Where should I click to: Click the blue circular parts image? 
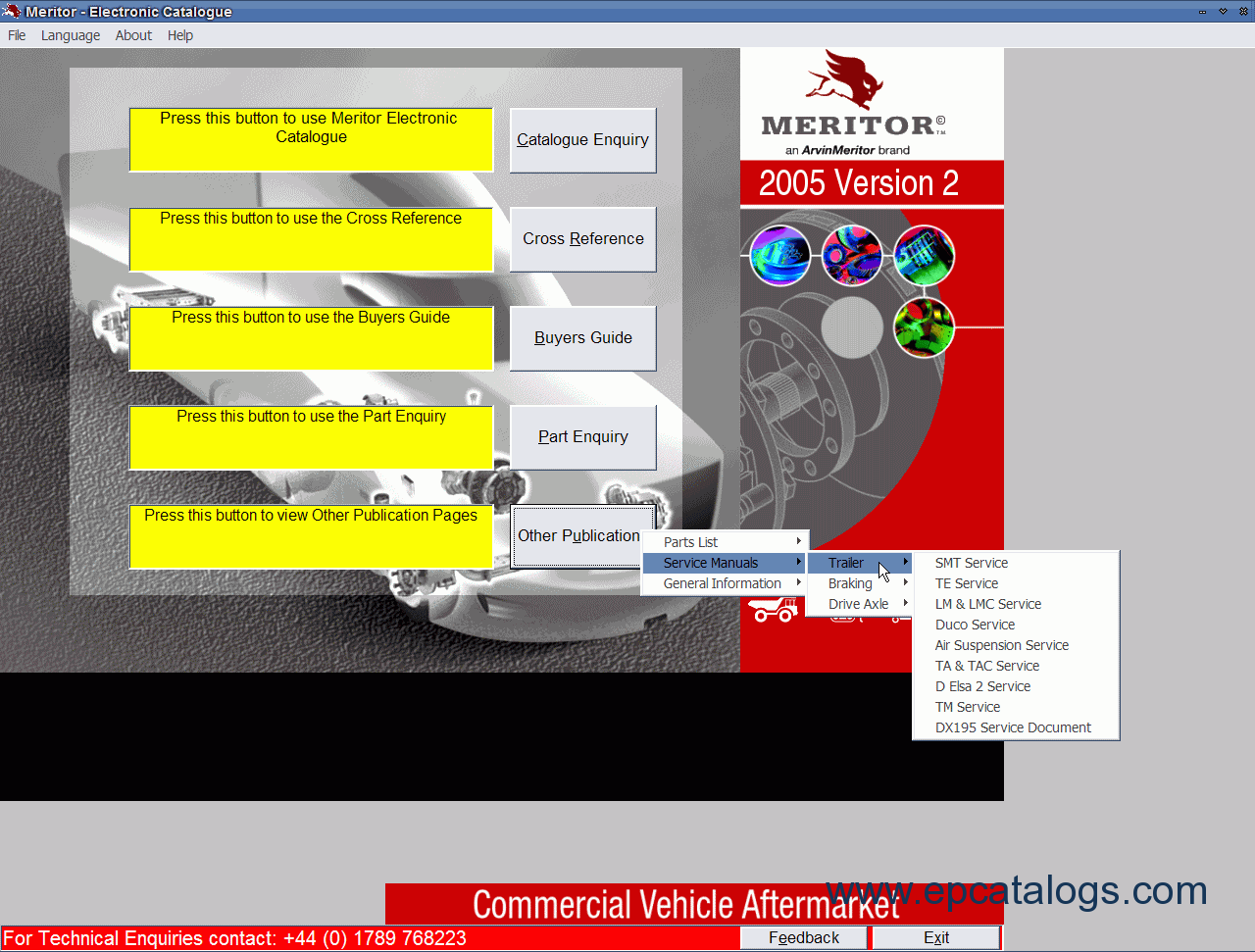(x=779, y=255)
